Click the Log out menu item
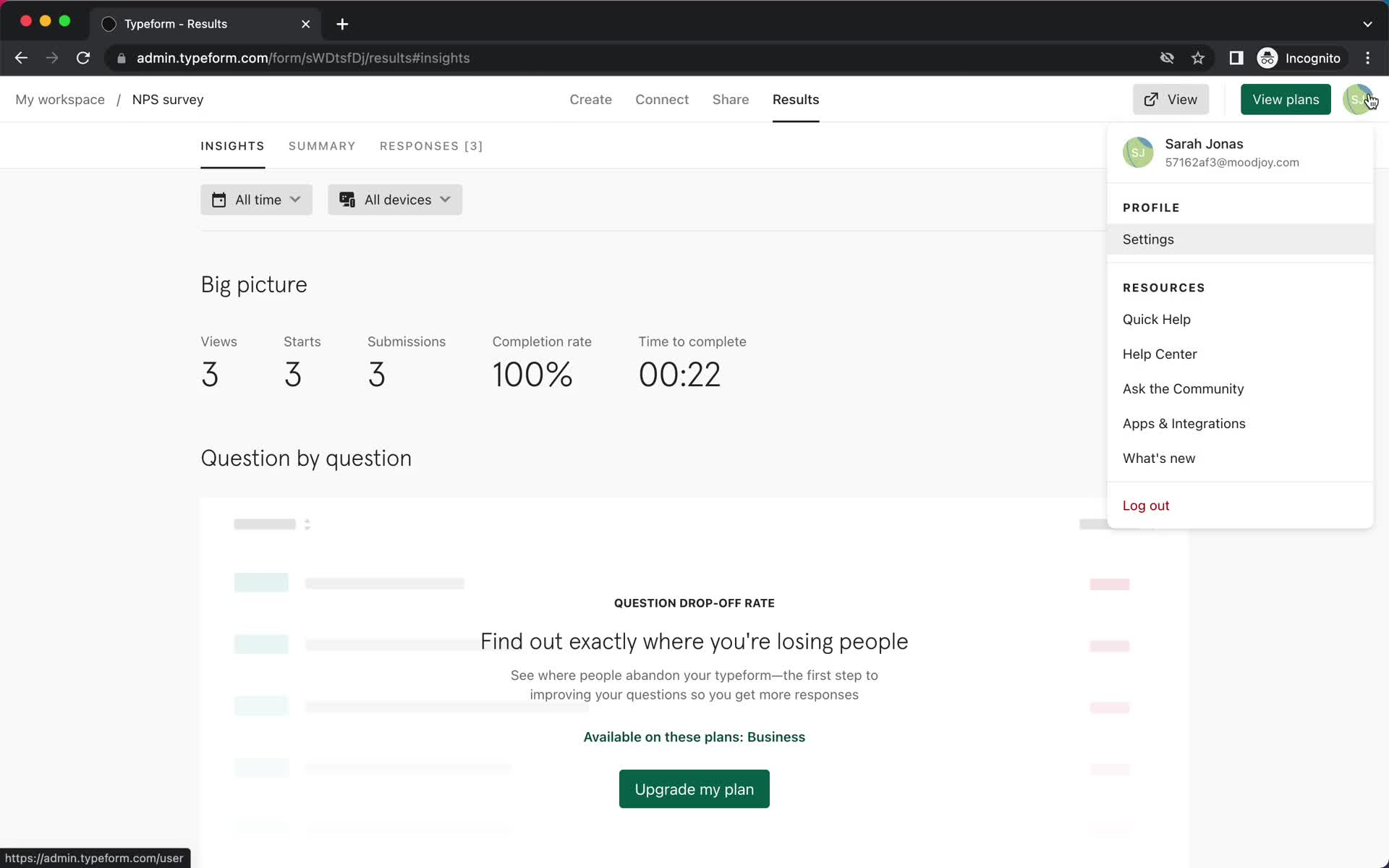Viewport: 1389px width, 868px height. 1145,505
